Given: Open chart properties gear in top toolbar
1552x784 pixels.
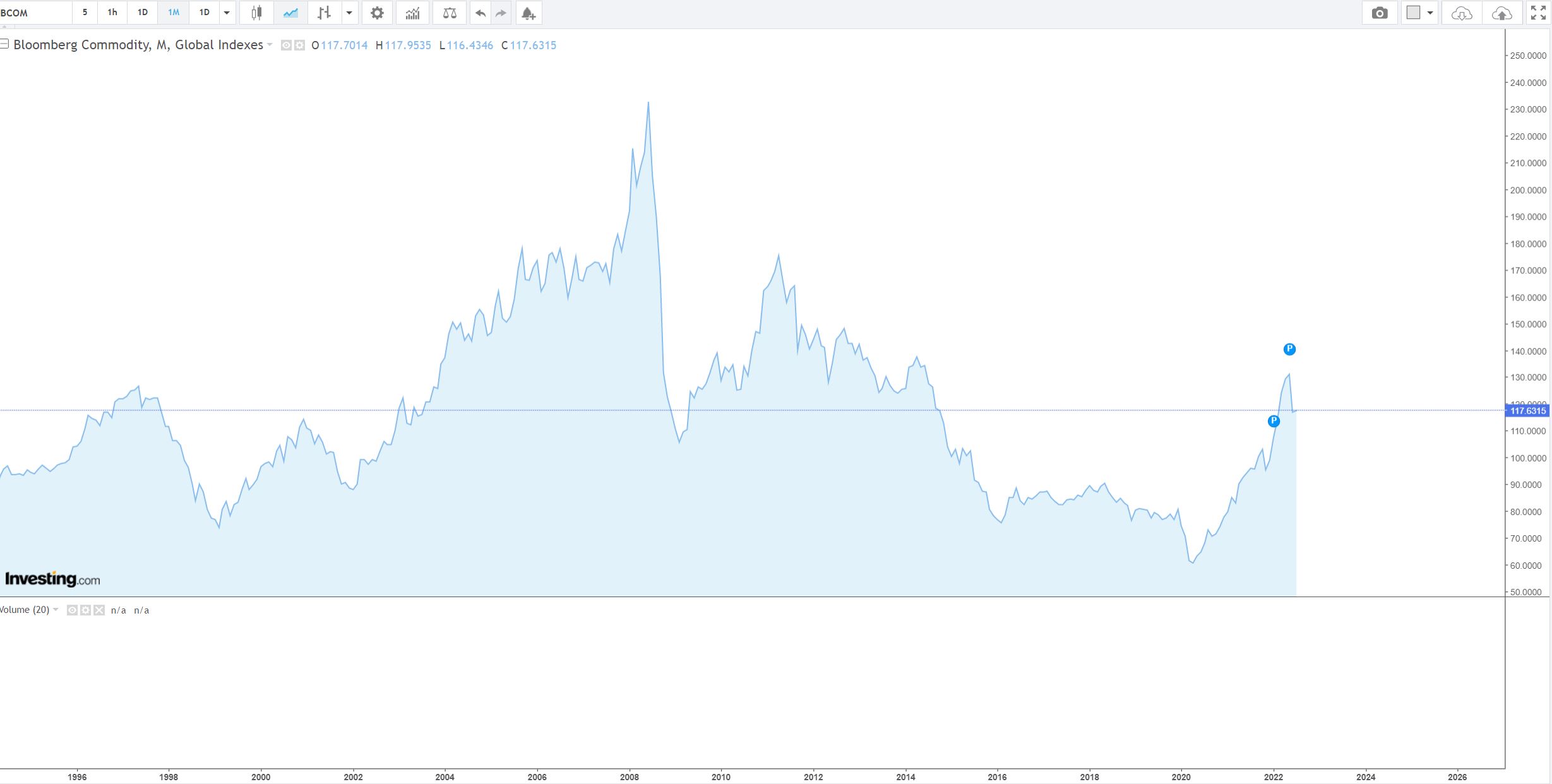Looking at the screenshot, I should (377, 13).
